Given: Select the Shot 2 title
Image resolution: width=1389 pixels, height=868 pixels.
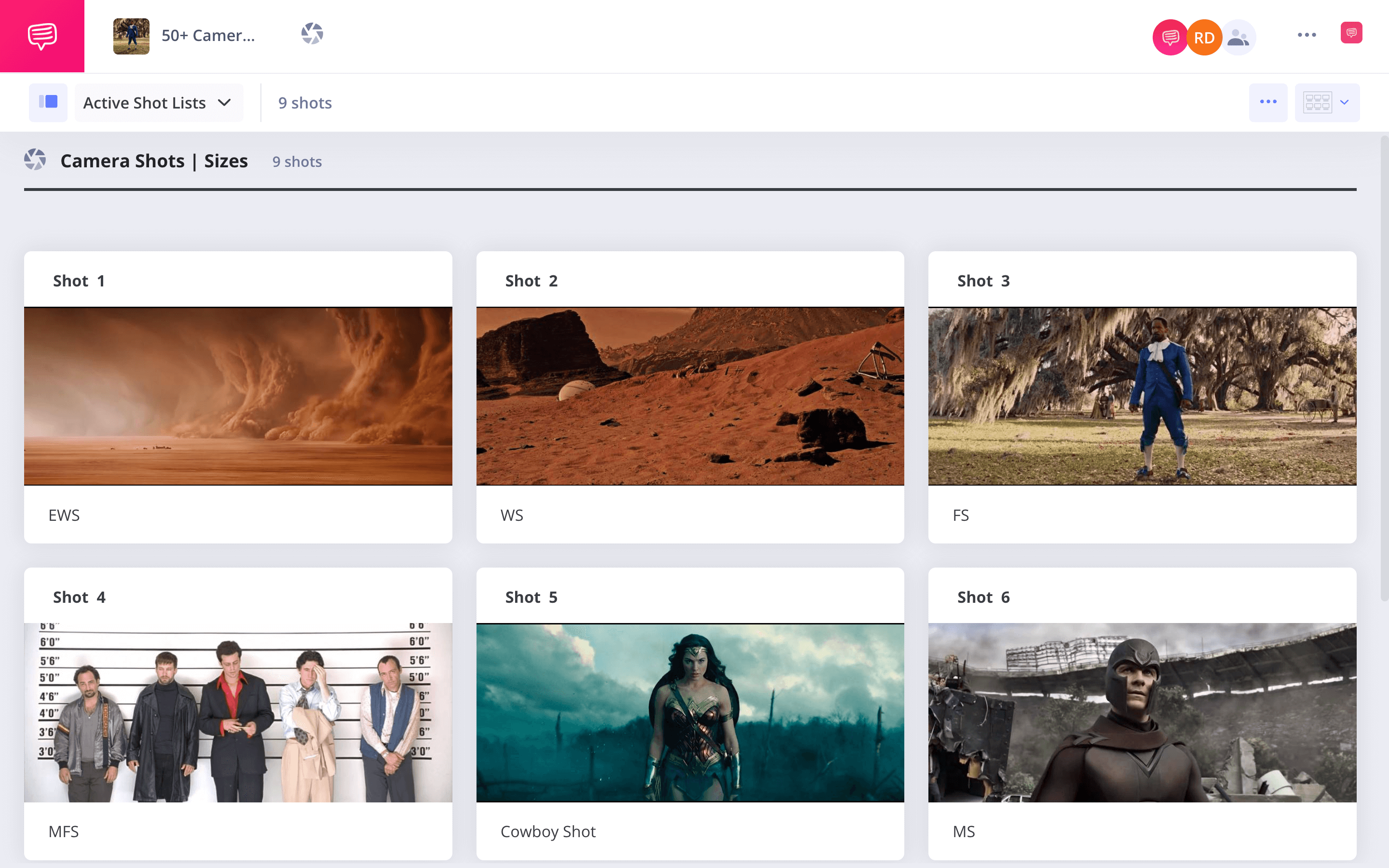Looking at the screenshot, I should point(531,280).
